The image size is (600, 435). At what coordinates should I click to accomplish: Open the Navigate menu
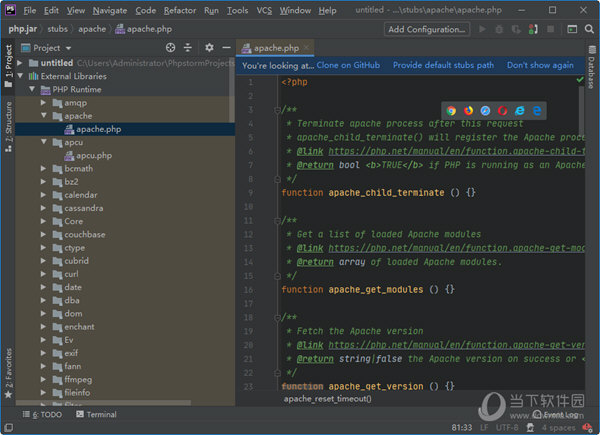(x=109, y=10)
